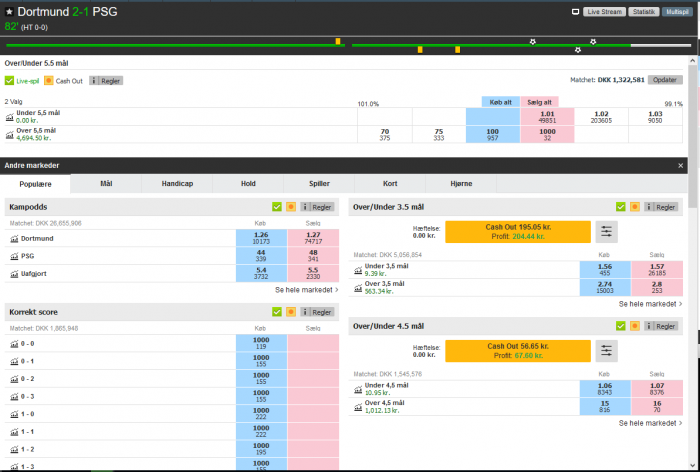Open Regler for Over/Under 5.5 mål
Screen dimensions: 700x472
tap(106, 81)
